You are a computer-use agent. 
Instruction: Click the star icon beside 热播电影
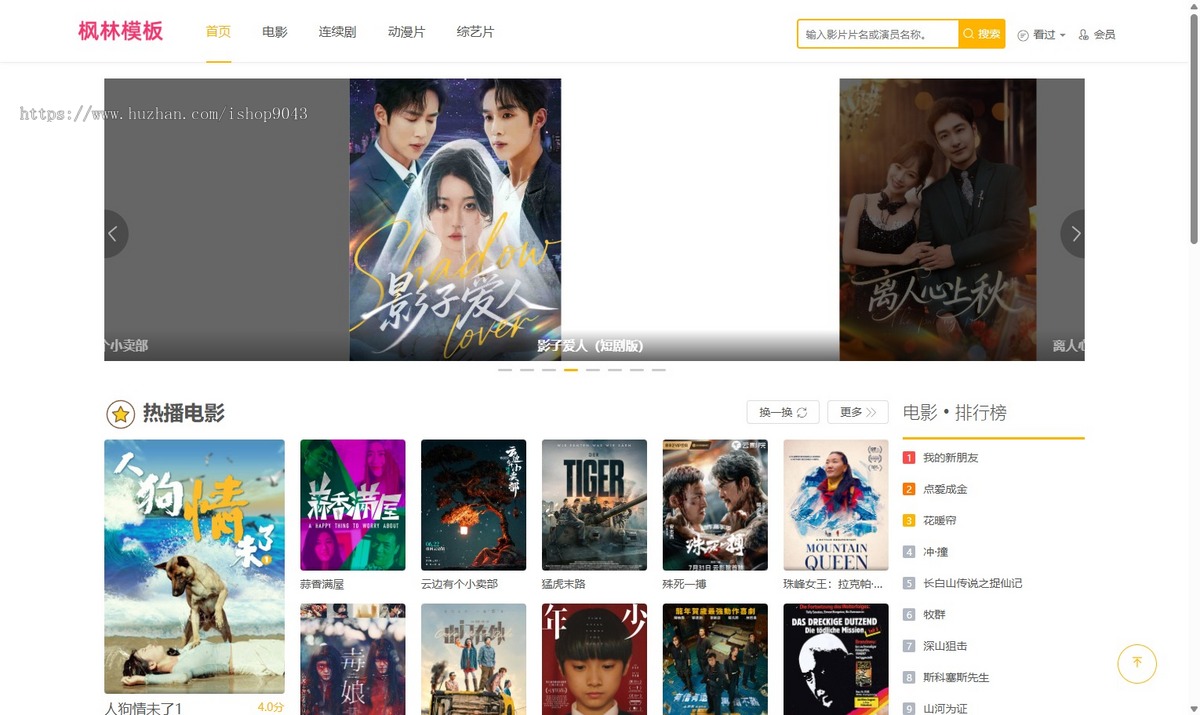(x=120, y=414)
